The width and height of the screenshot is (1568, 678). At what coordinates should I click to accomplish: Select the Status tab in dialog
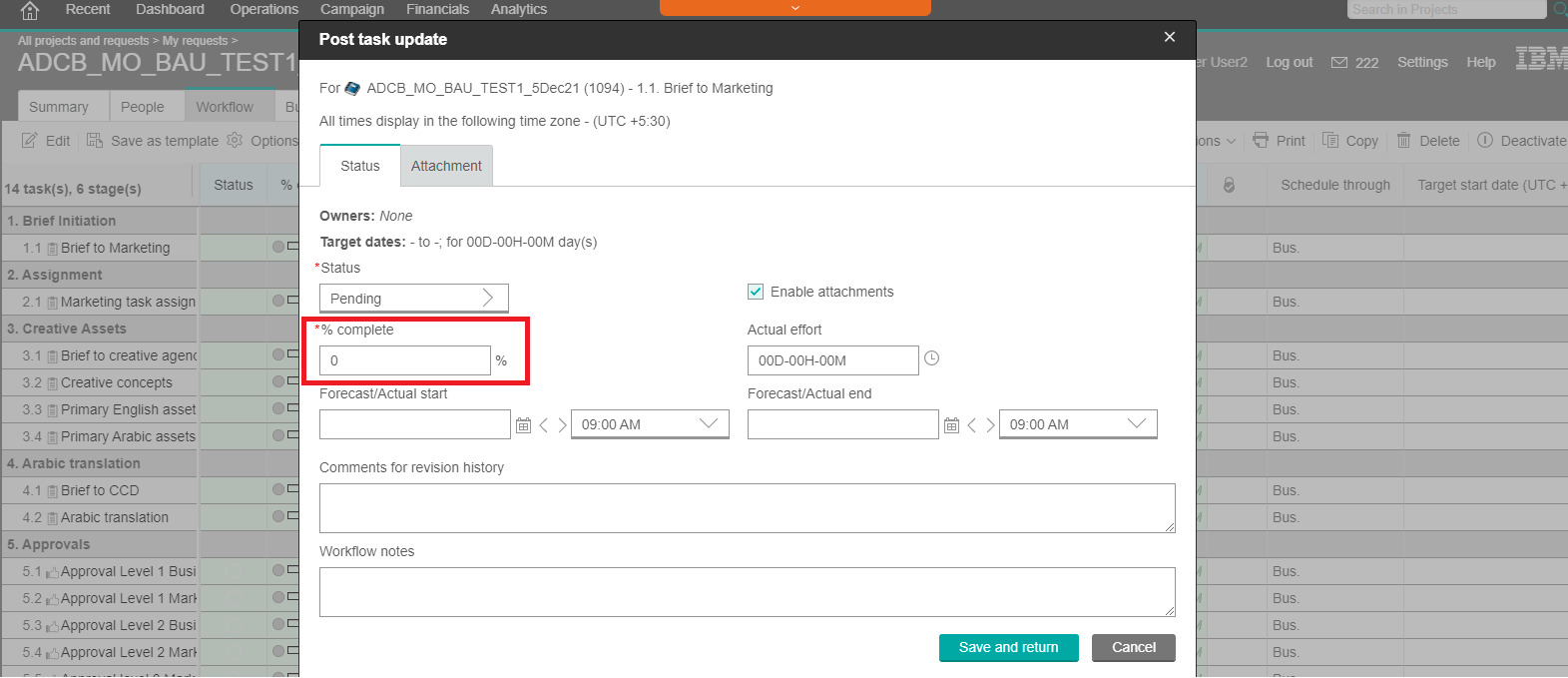pos(359,166)
